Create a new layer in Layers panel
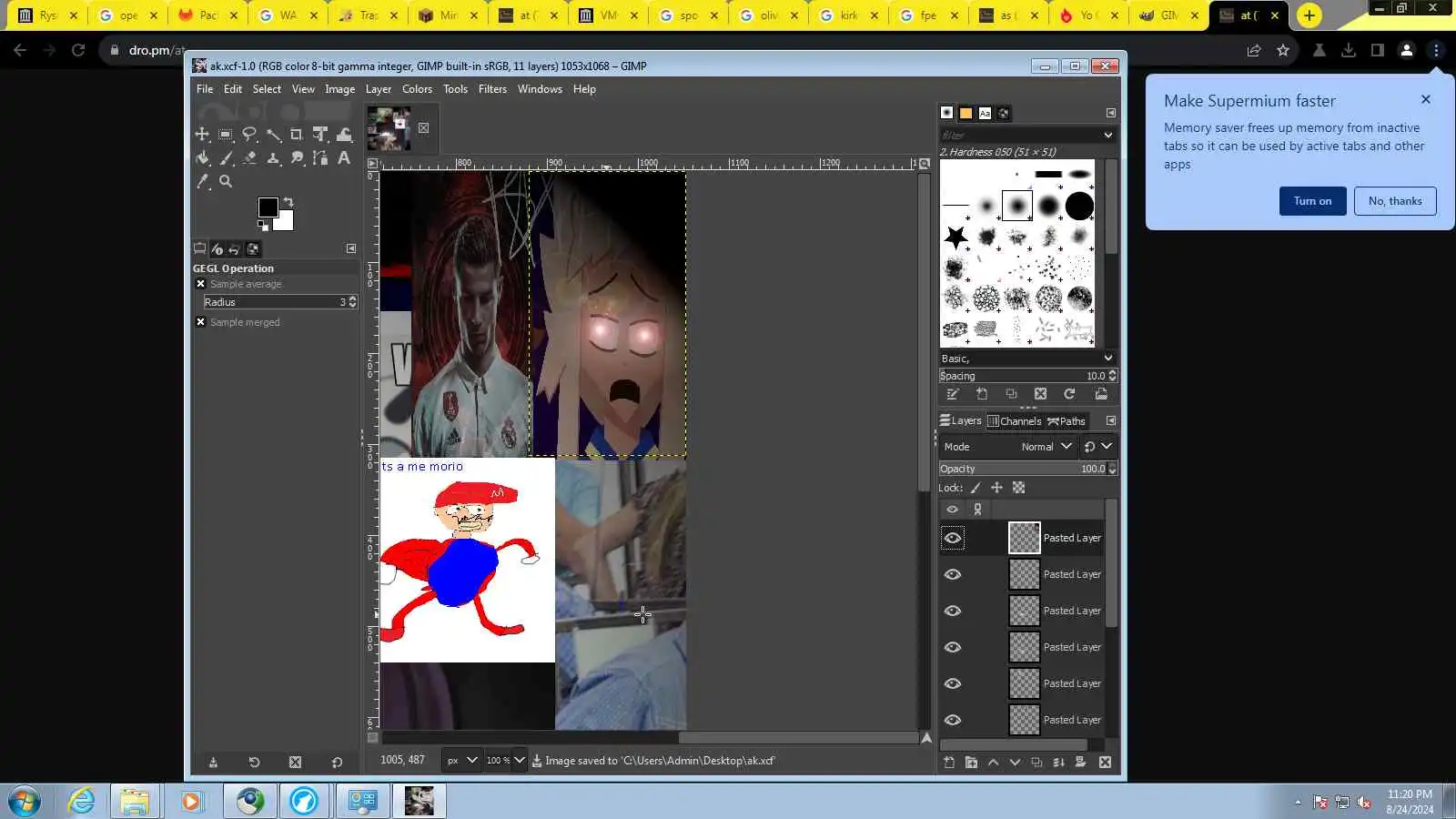The image size is (1456, 819). [x=949, y=763]
